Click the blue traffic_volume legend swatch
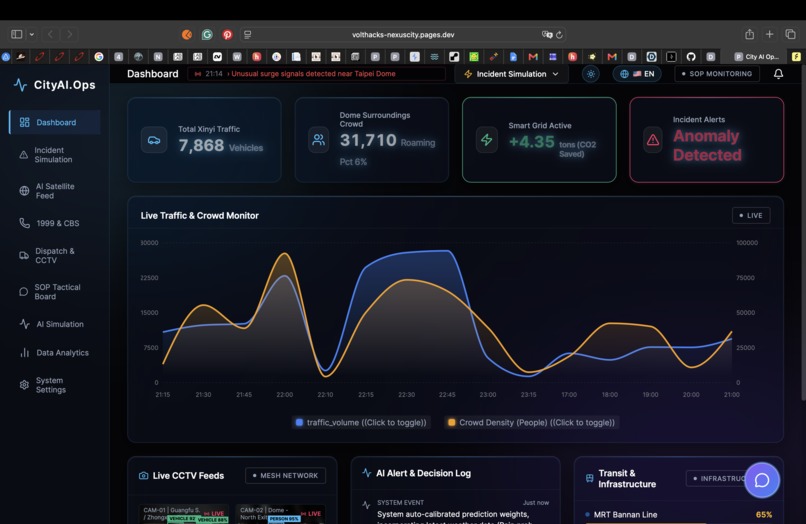806x524 pixels. coord(299,423)
